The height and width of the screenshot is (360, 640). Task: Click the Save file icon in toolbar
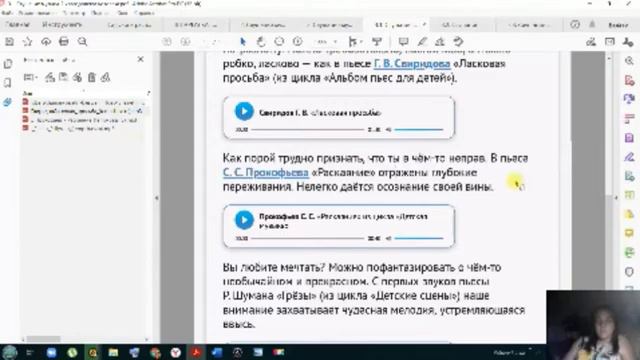pyautogui.click(x=9, y=42)
